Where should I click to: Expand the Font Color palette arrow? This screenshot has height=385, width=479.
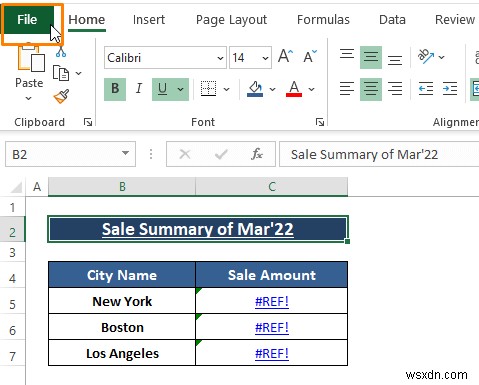(311, 89)
